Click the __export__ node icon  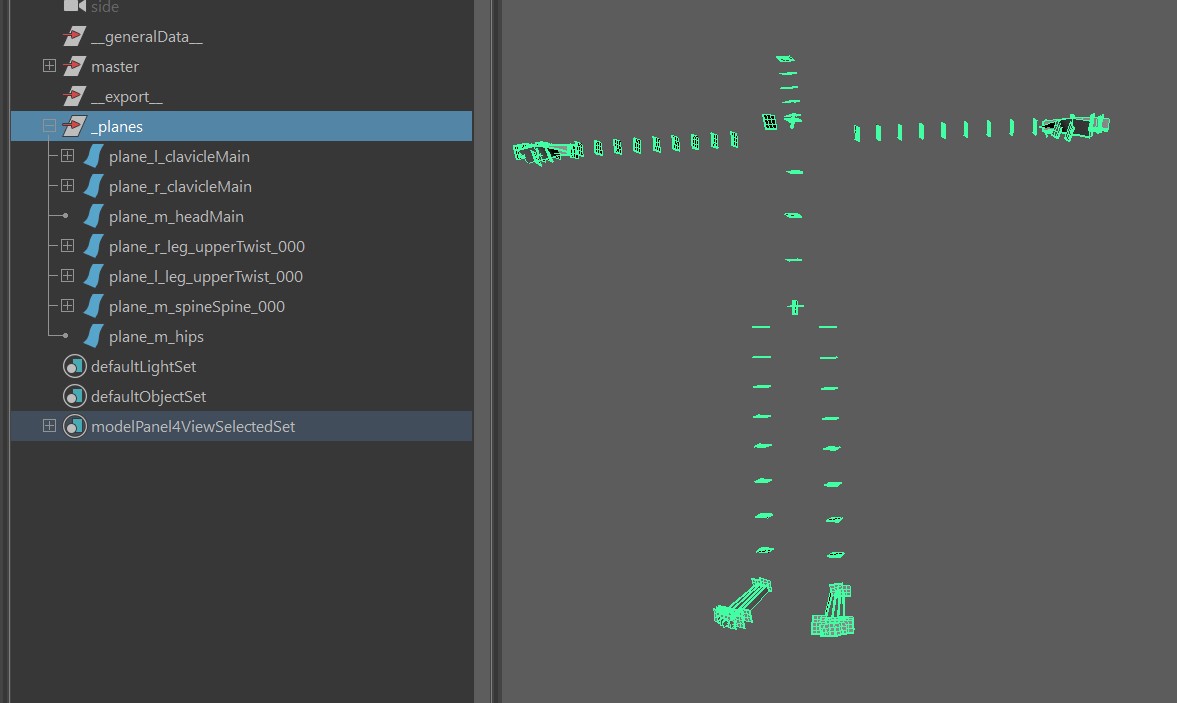click(x=73, y=97)
